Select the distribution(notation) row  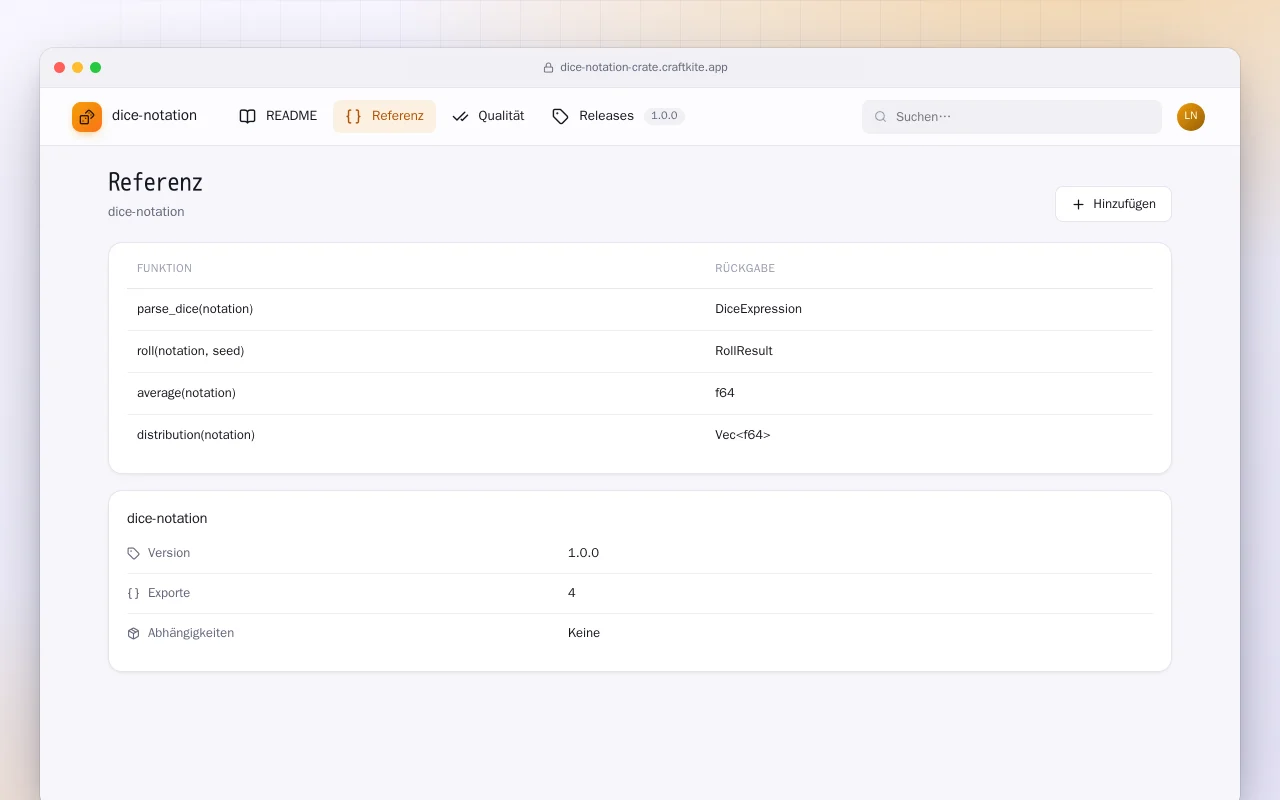(x=640, y=436)
